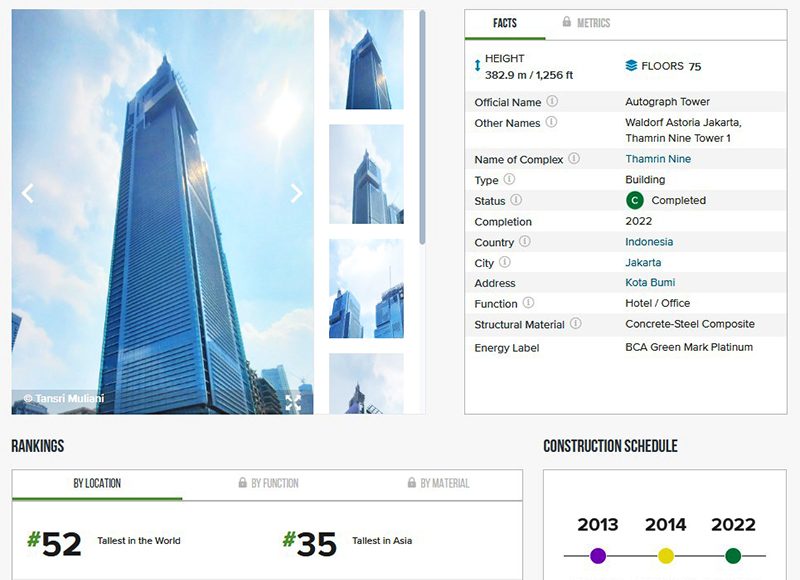Screen dimensions: 800x580
Task: Select the By Location rankings tab
Action: click(97, 484)
